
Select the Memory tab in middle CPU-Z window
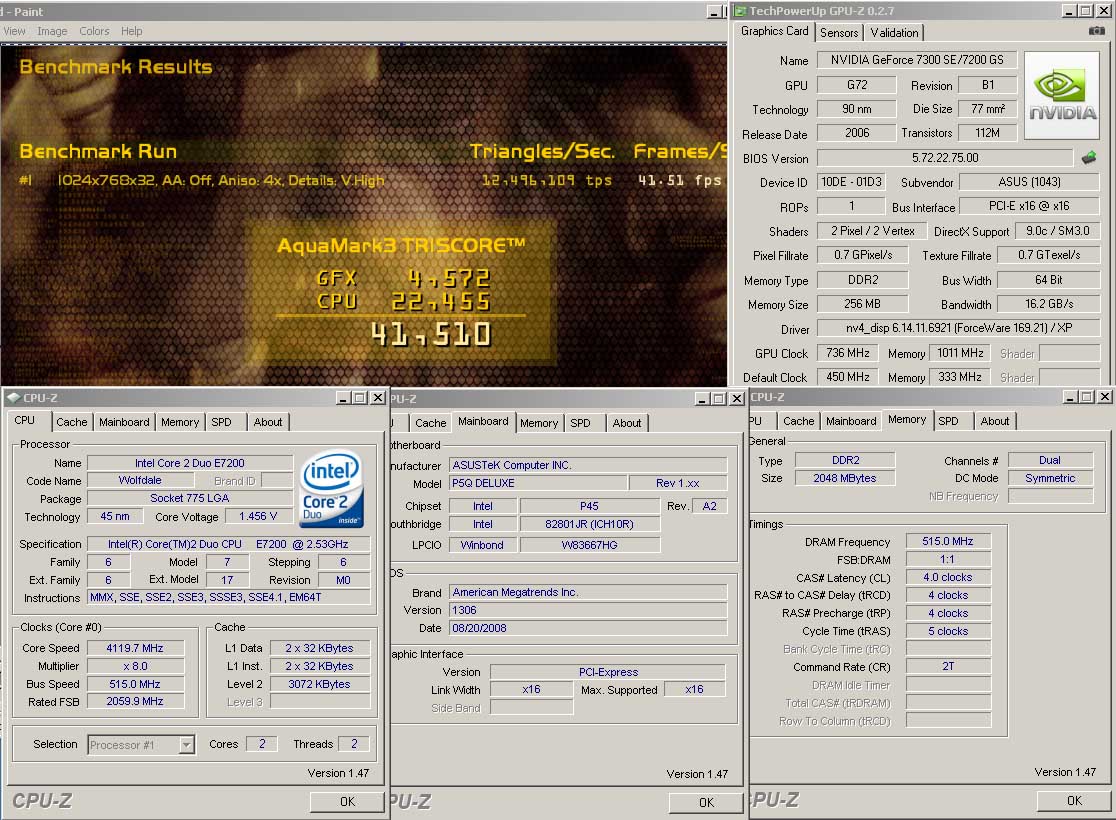pyautogui.click(x=539, y=423)
